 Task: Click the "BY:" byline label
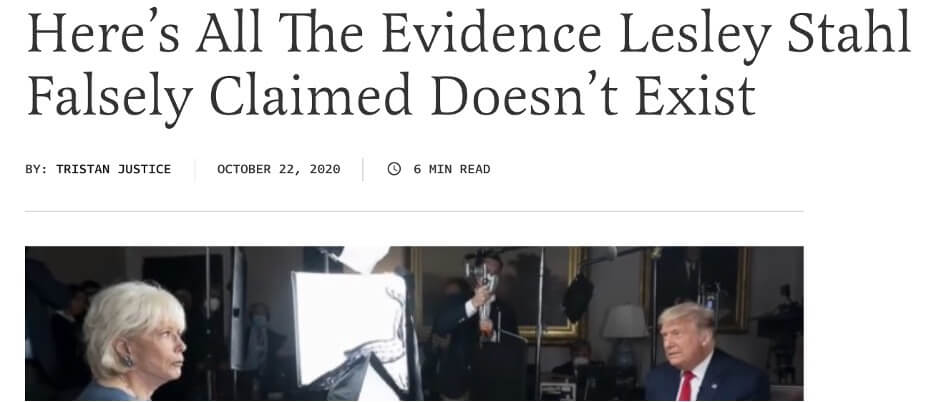(36, 169)
